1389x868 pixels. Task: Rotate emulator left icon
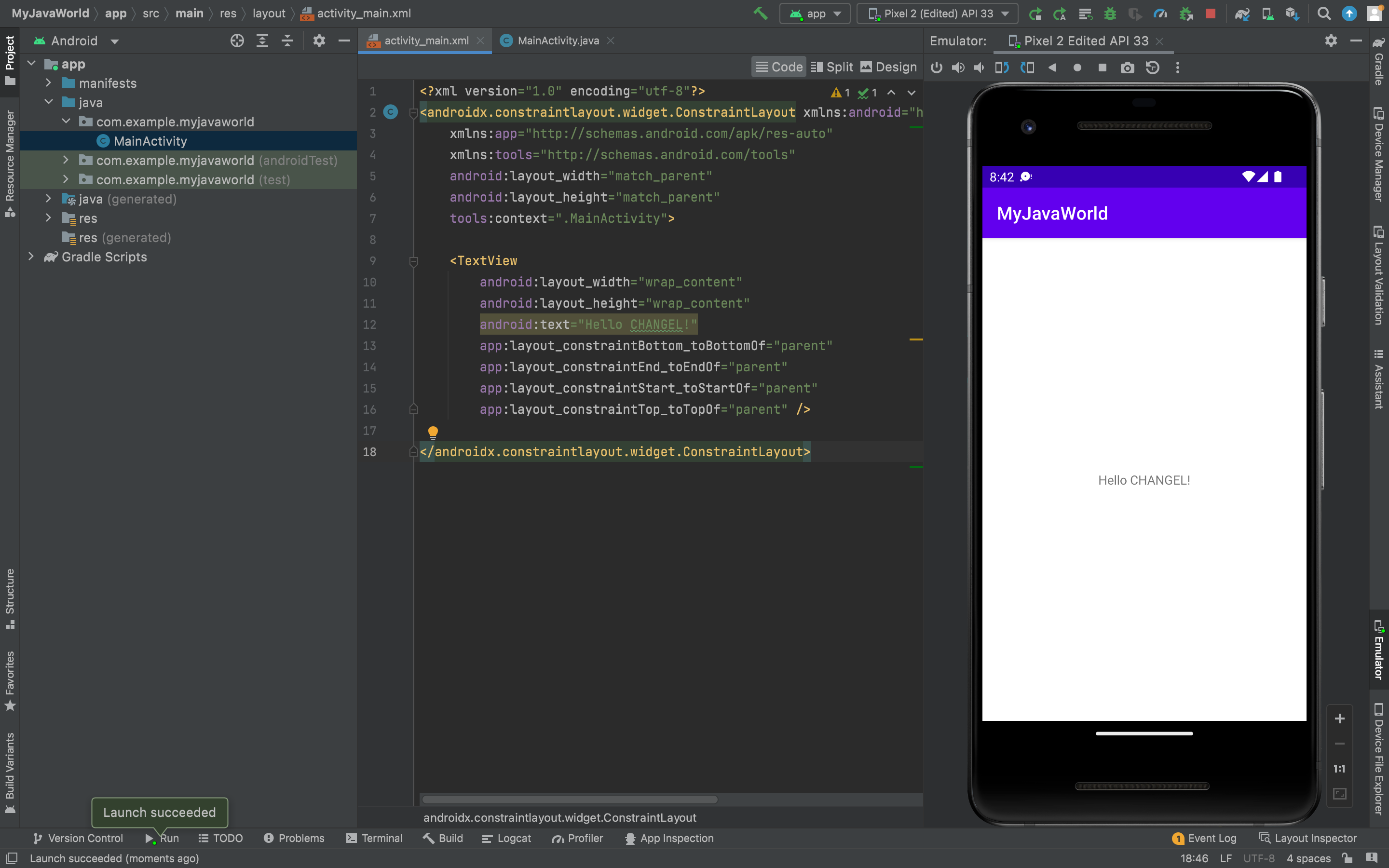(x=1002, y=68)
